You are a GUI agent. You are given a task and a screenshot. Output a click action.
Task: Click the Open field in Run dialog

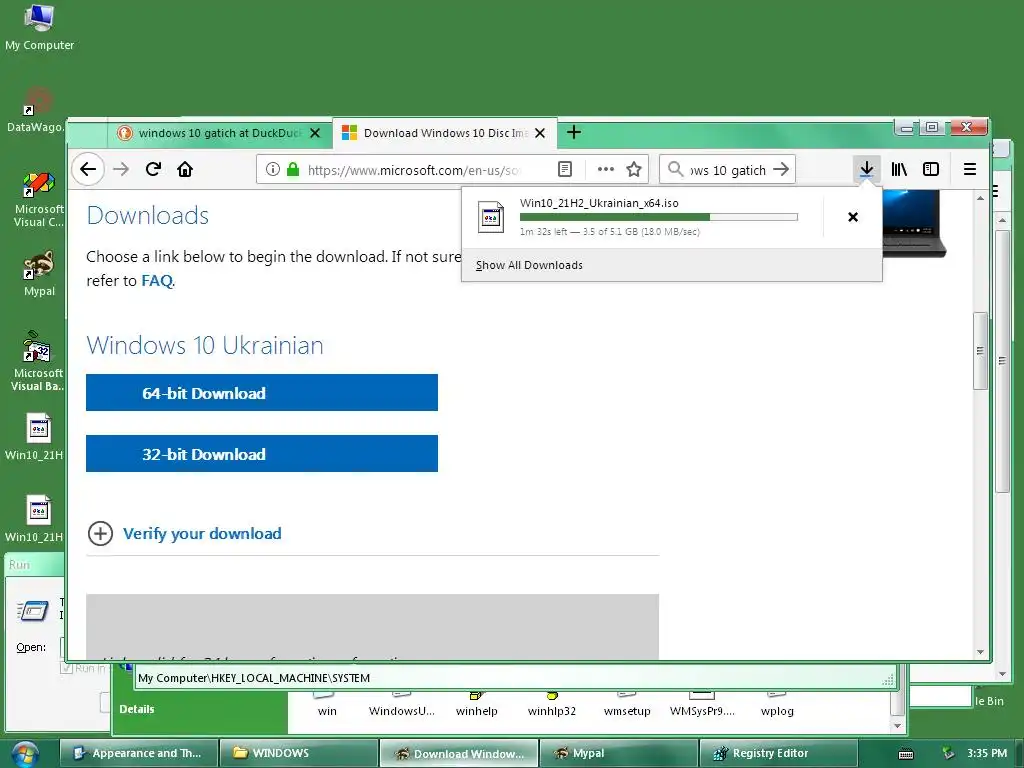[x=63, y=647]
